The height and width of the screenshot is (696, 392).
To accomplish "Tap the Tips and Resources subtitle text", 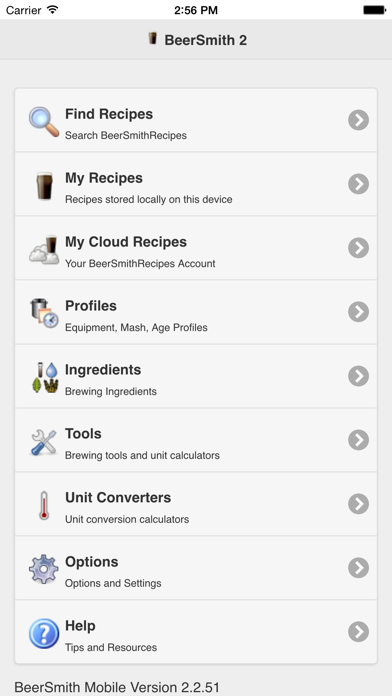I will 111,647.
